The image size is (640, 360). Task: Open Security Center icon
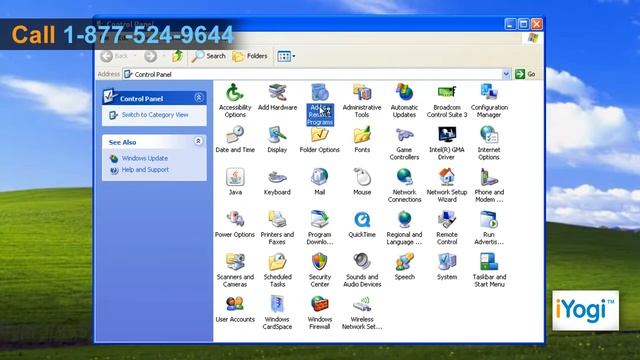point(320,270)
